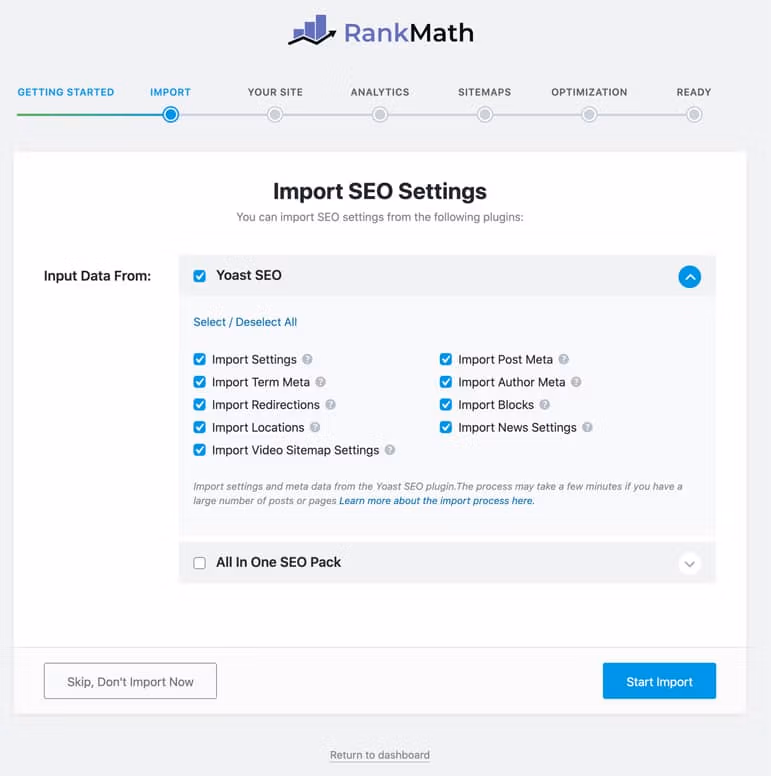
Task: Open help tooltip for Import Locations
Action: 315,427
